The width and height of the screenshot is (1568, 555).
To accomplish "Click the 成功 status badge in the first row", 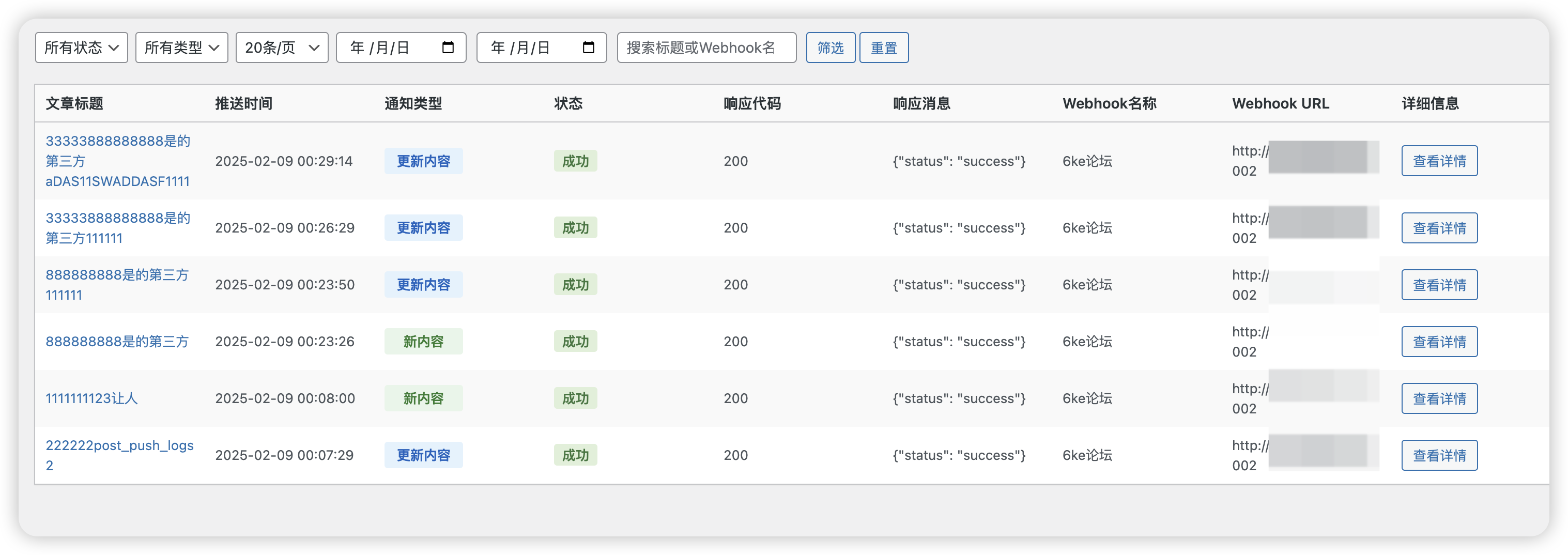I will [575, 161].
